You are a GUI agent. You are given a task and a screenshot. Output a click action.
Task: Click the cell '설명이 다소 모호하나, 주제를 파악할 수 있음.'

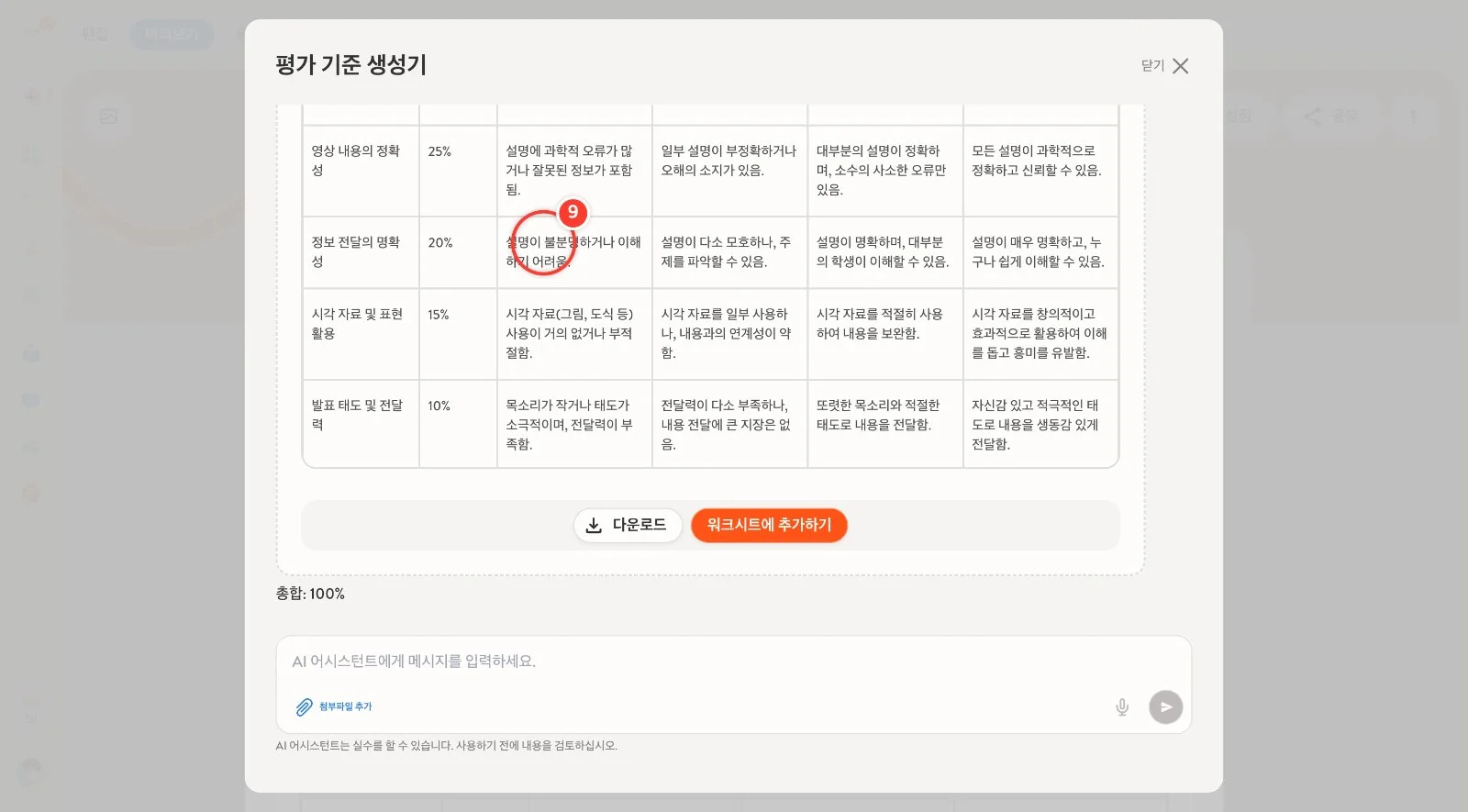(x=729, y=252)
